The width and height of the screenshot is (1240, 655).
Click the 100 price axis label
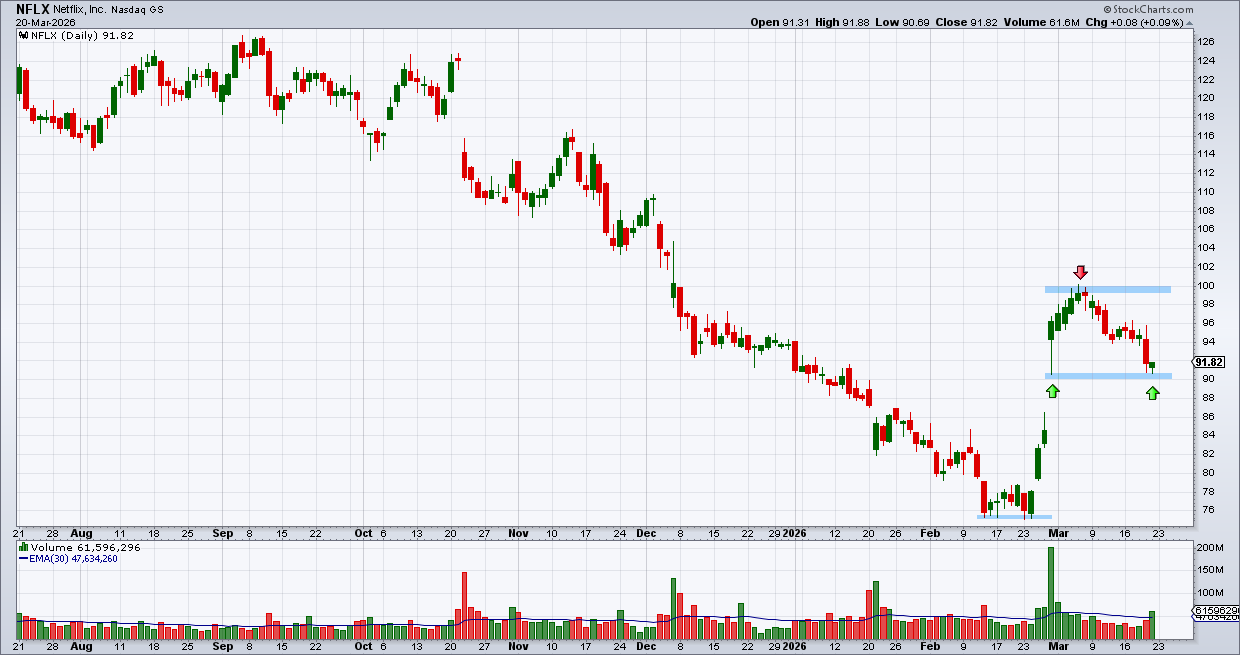click(1207, 286)
